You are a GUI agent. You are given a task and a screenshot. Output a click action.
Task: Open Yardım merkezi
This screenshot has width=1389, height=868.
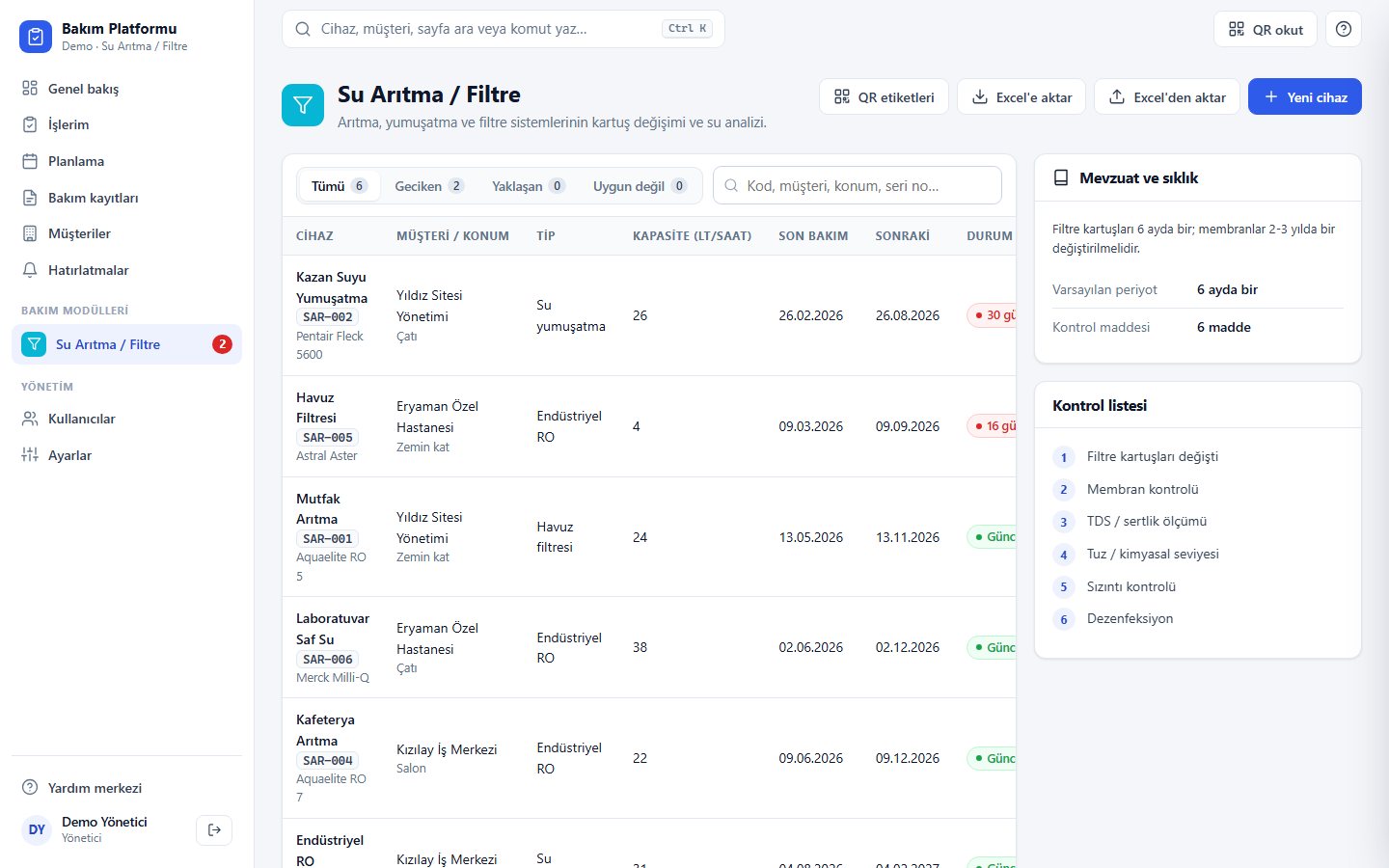(126, 788)
